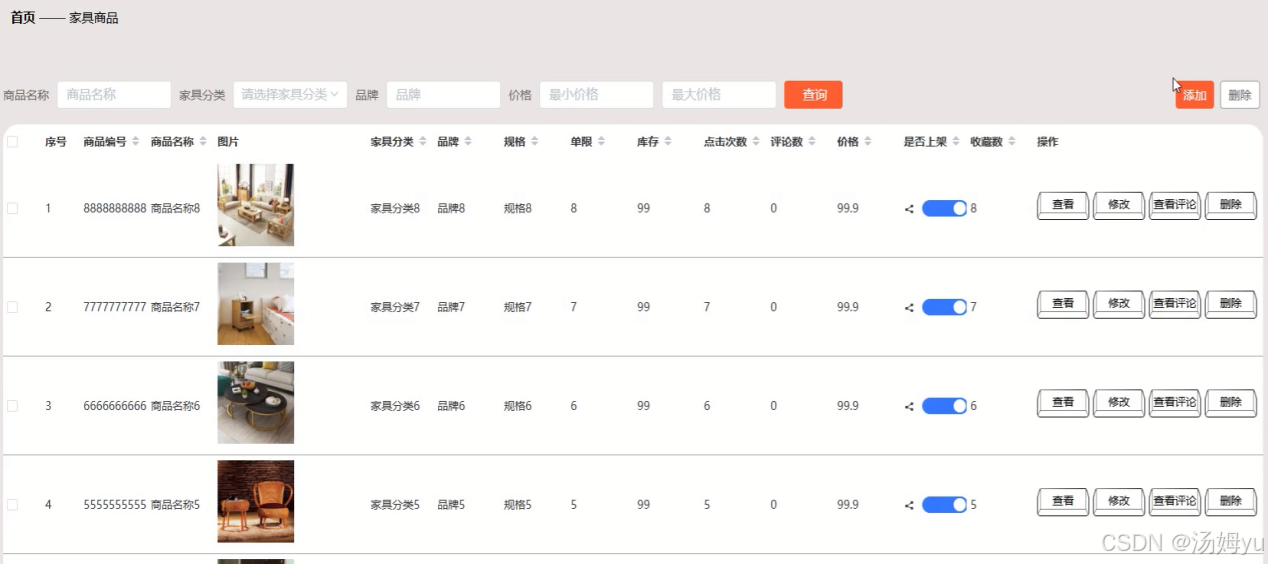The width and height of the screenshot is (1268, 564).
Task: Select product number 6666666666 cell
Action: 115,406
